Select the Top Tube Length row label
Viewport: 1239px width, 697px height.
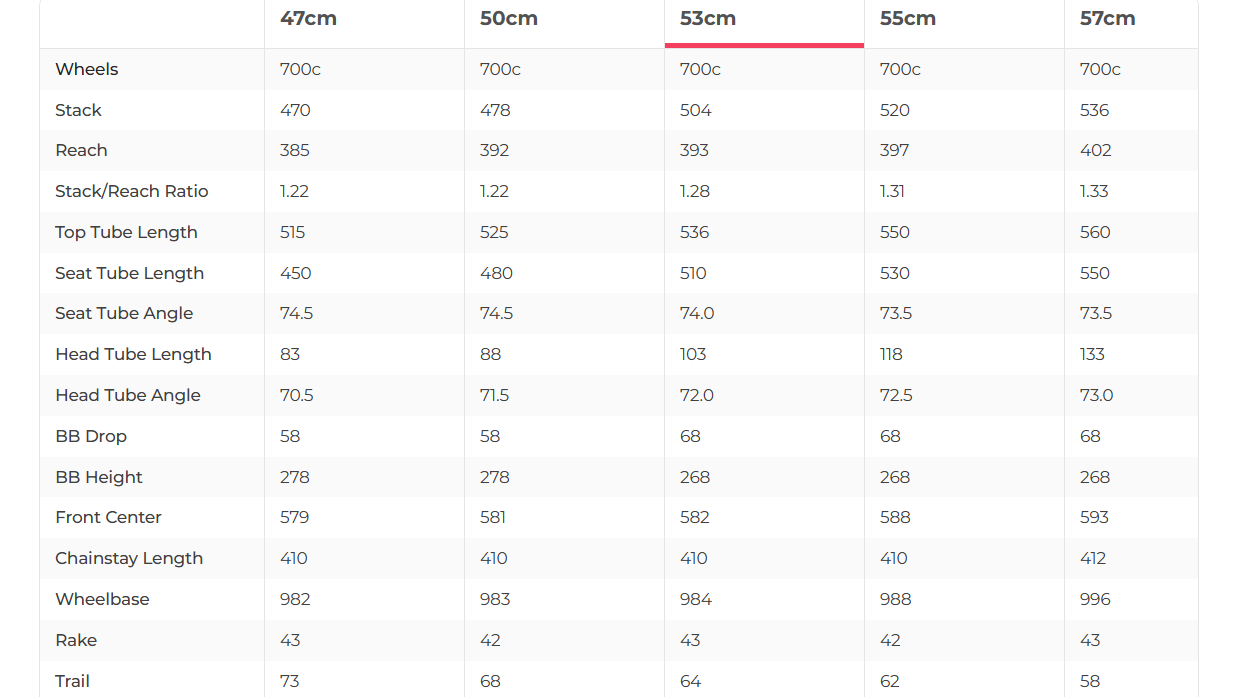coord(126,232)
